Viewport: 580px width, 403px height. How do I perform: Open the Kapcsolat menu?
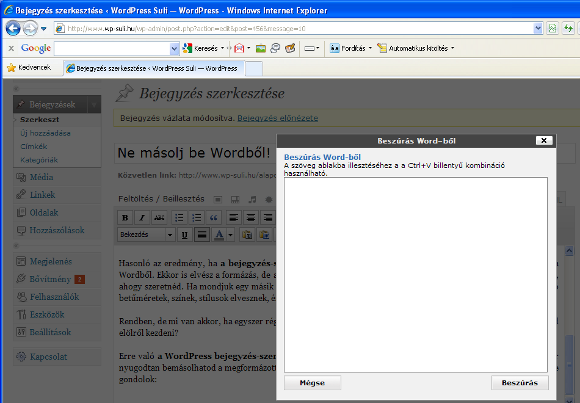[48, 357]
